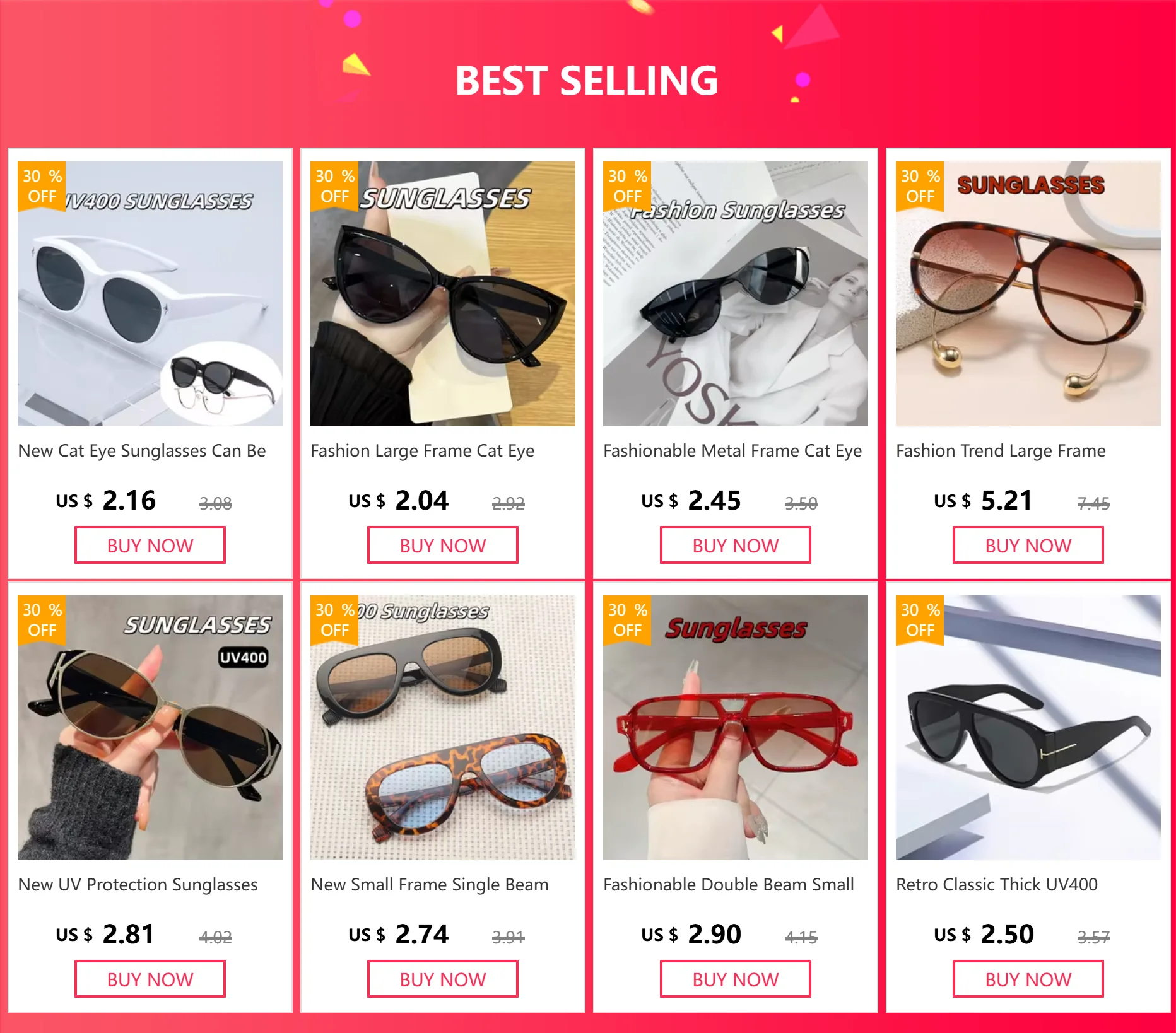Screen dimensions: 1176x1033
Task: Click BUY NOW for Fashion Trend Large Frame
Action: point(1028,546)
